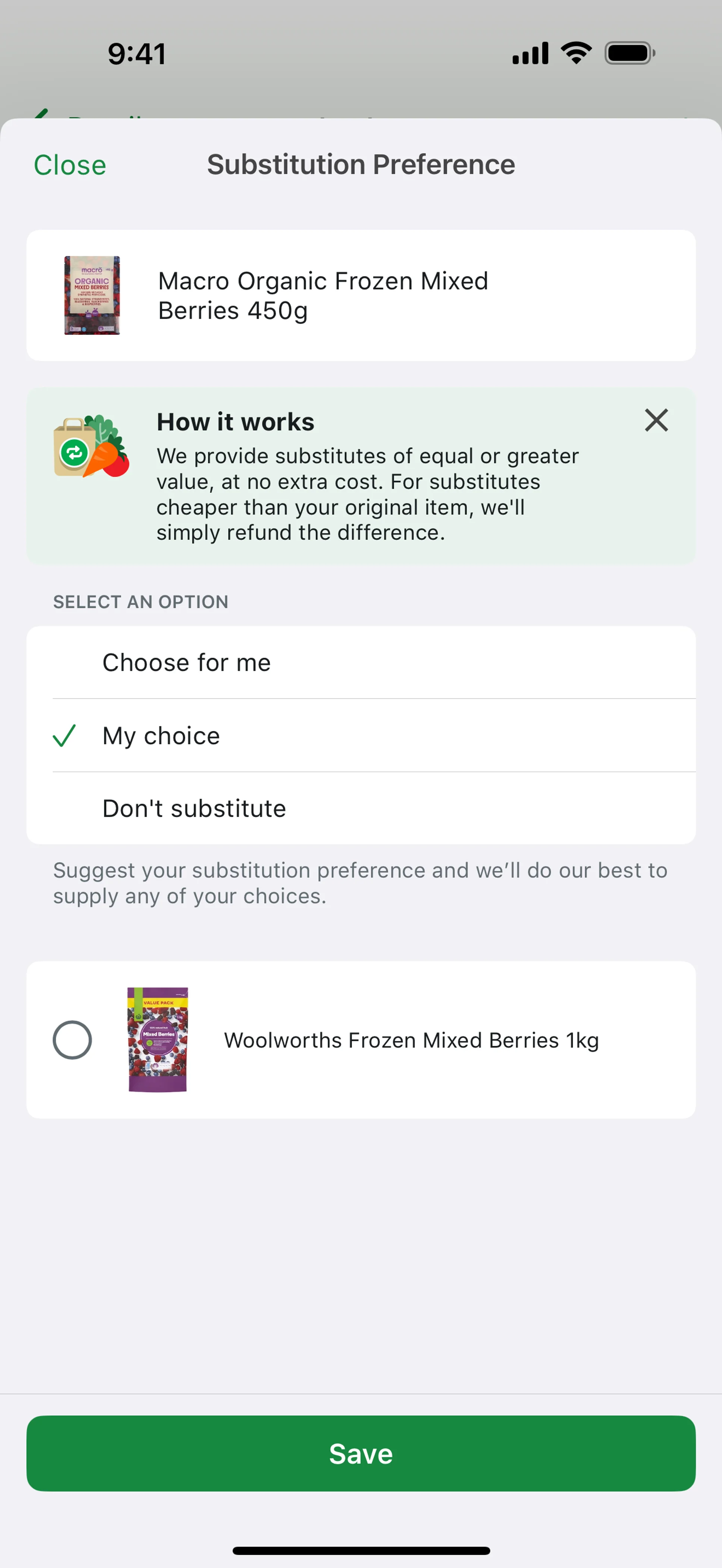Tap the Substitution Preference title
Viewport: 722px width, 1568px height.
361,164
